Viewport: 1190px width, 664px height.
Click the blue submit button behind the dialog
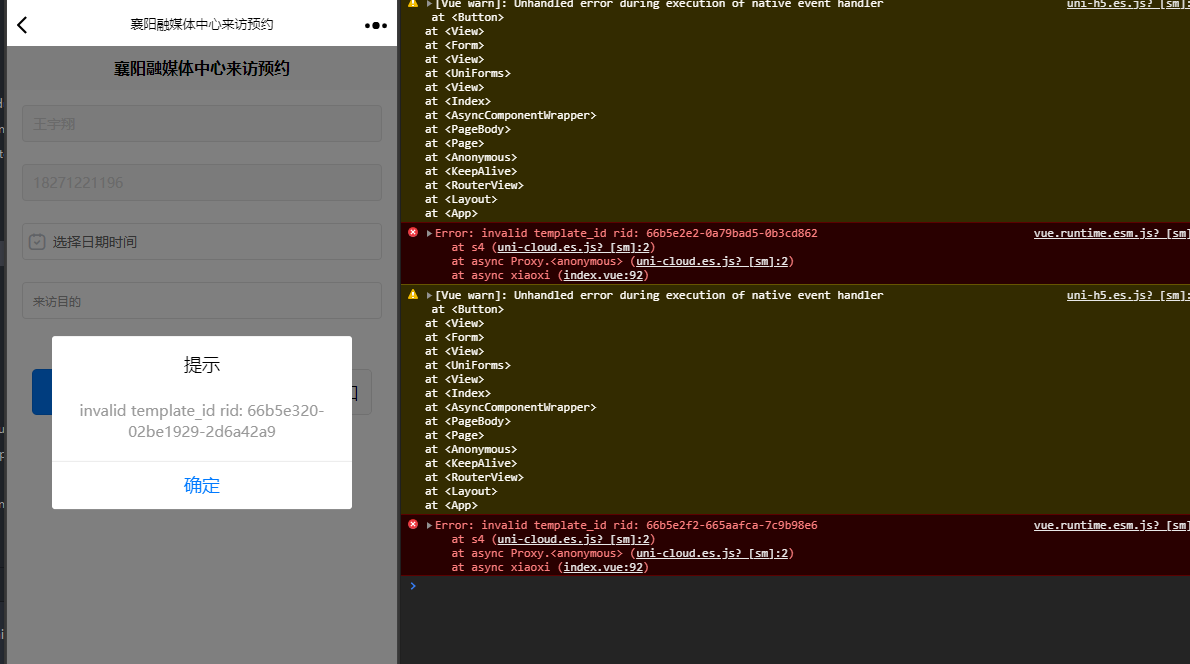(42, 392)
